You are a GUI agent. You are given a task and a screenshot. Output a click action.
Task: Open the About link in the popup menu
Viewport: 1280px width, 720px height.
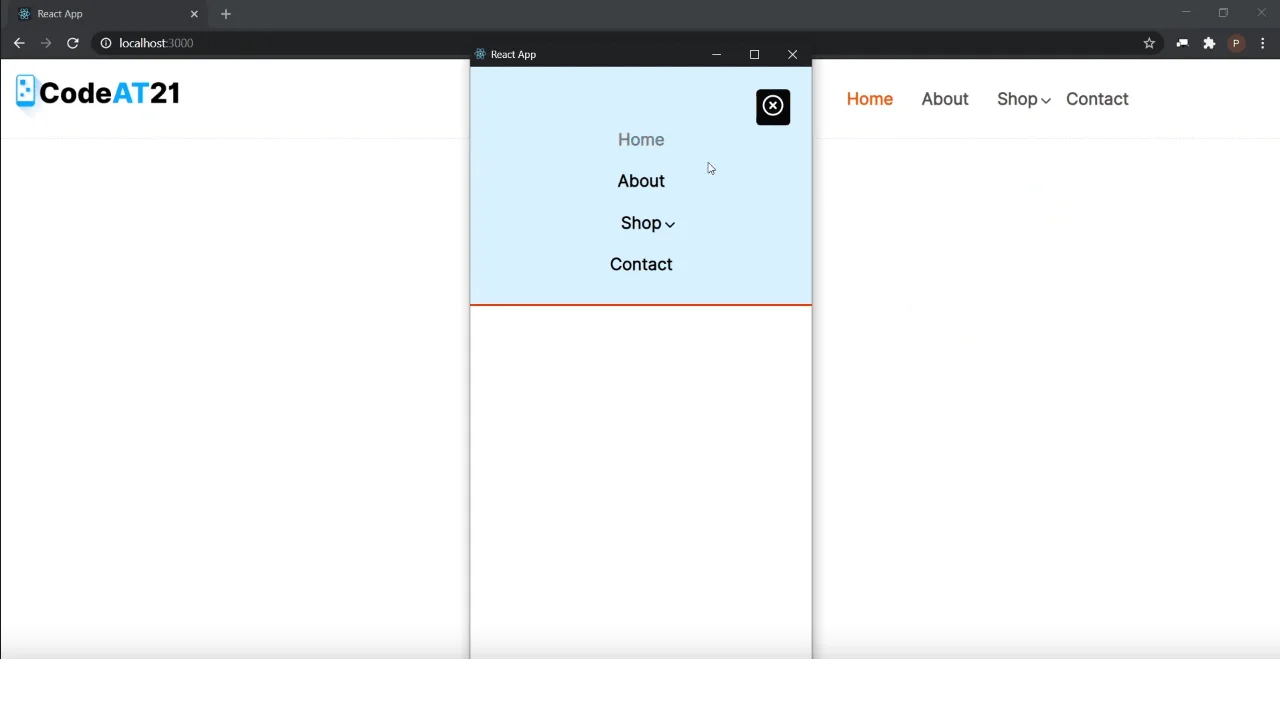coord(641,181)
